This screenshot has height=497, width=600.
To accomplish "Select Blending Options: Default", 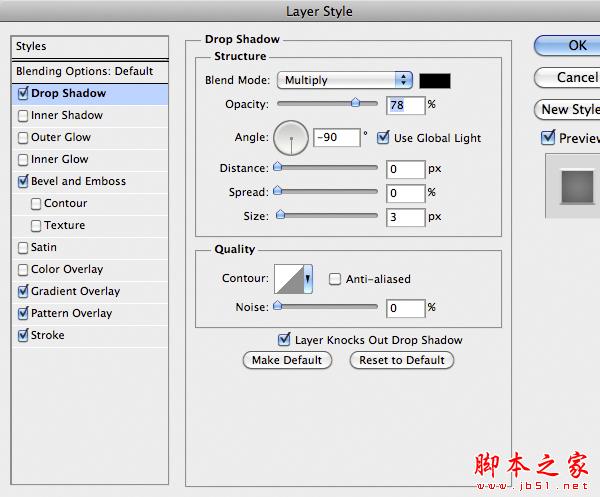I will point(90,72).
